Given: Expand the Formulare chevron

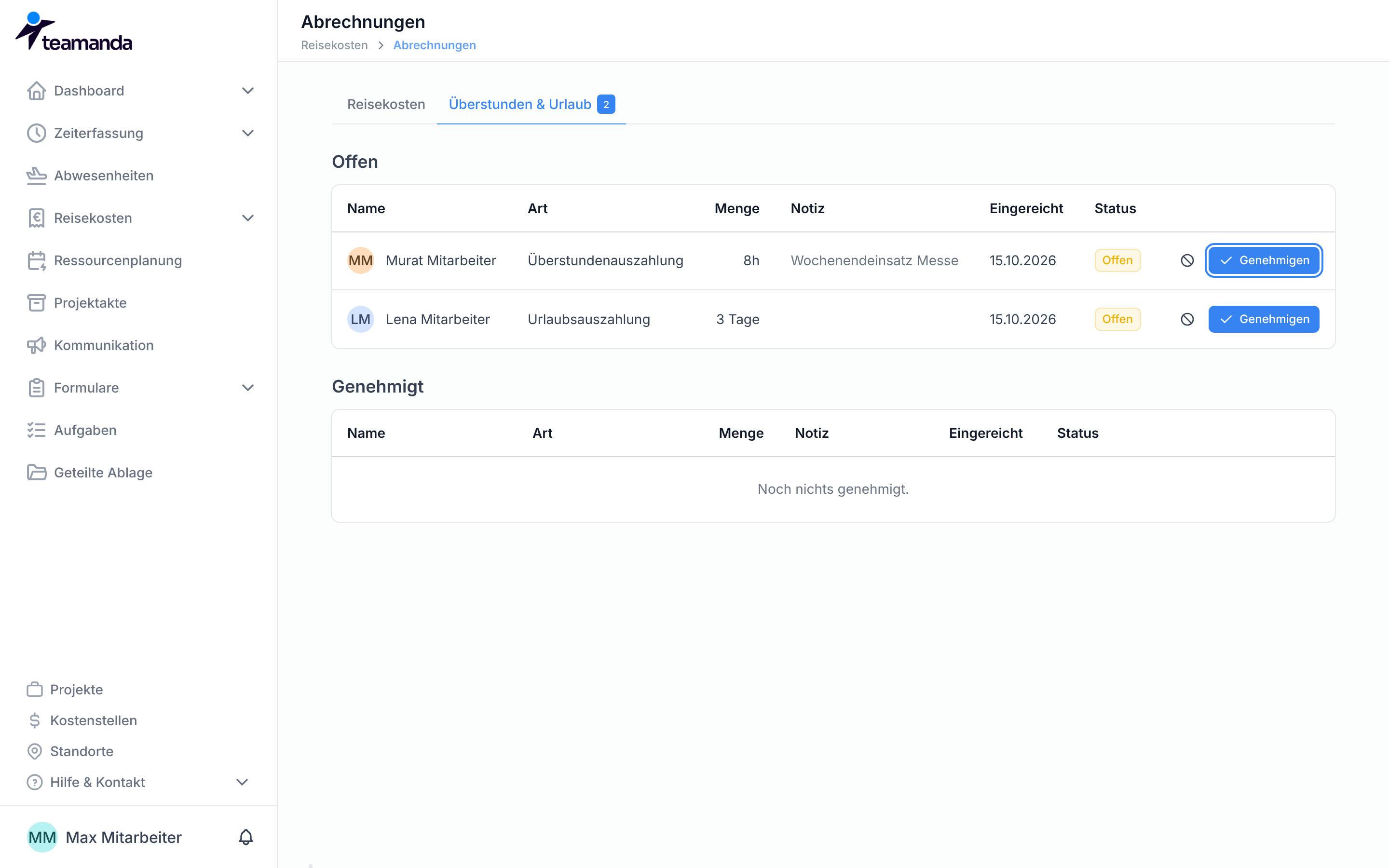Looking at the screenshot, I should pyautogui.click(x=248, y=388).
